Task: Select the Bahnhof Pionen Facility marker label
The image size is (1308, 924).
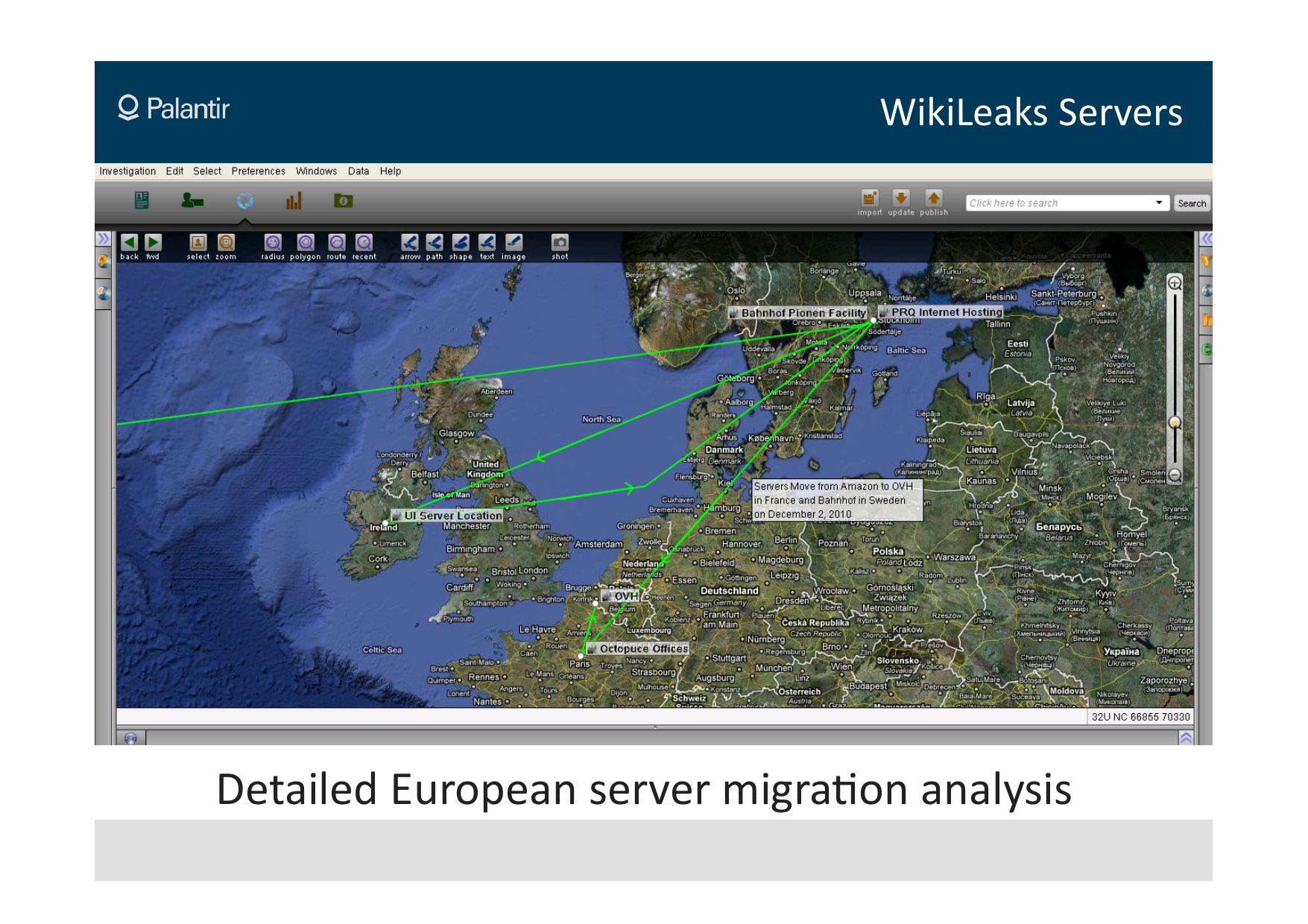Action: tap(797, 313)
